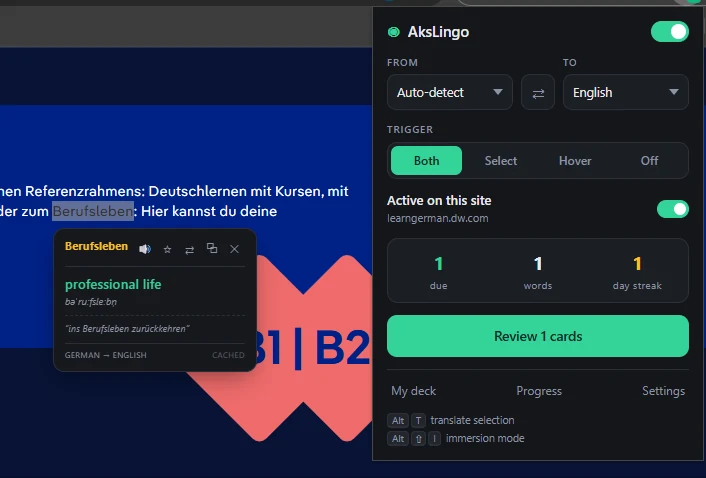Click the translation 'professional life'
706x478 pixels.
113,284
